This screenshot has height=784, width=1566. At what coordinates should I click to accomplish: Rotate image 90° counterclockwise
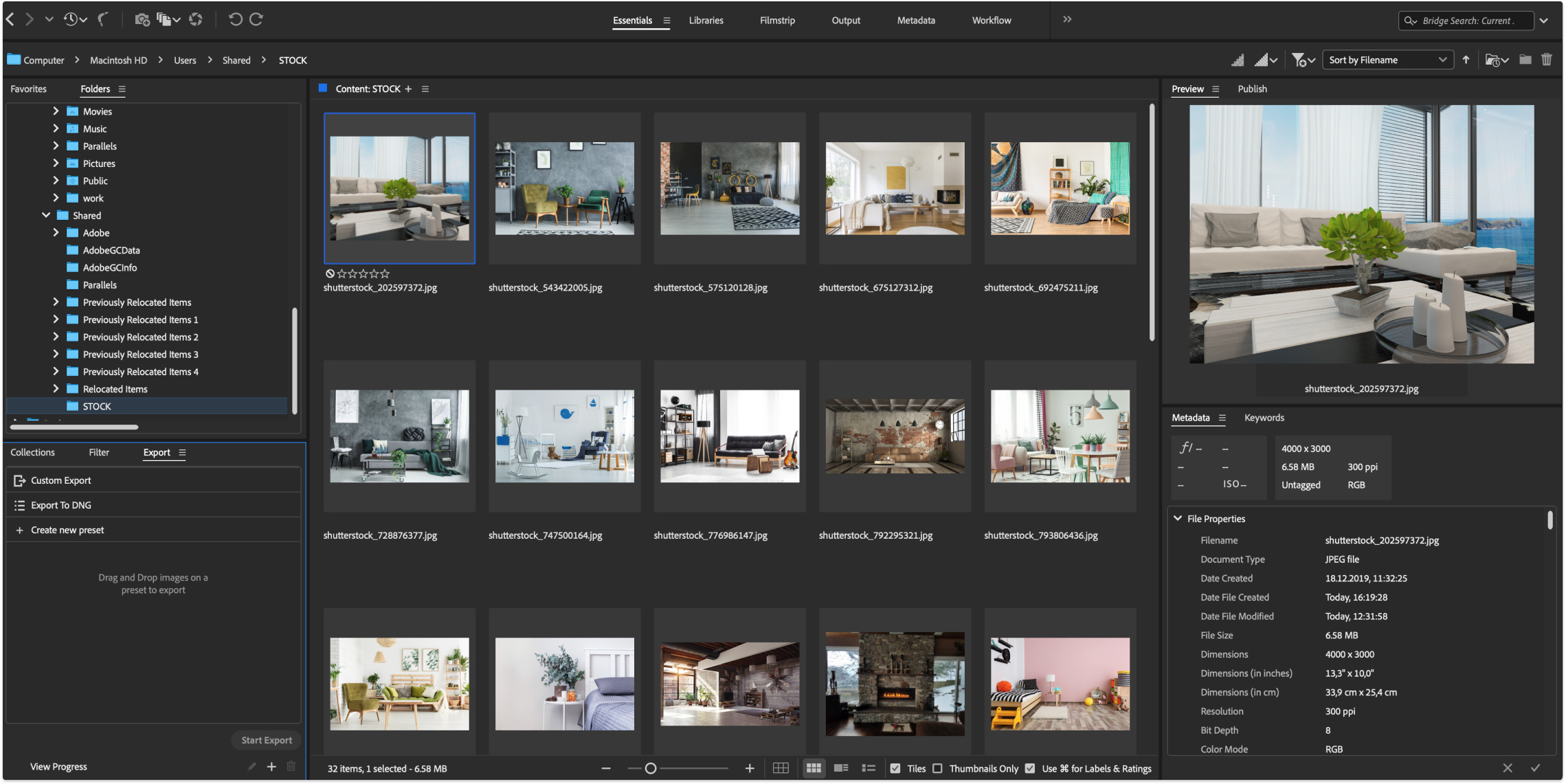pos(235,20)
